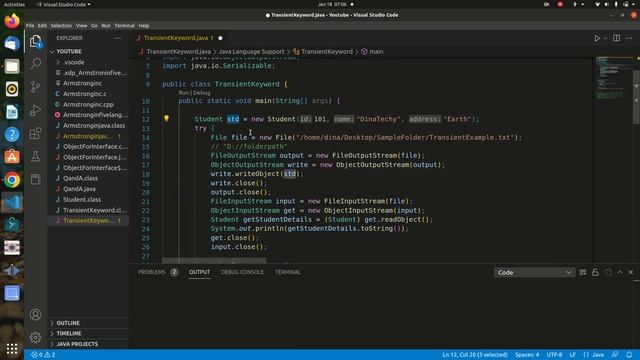Maximize the bottom panel size
This screenshot has height=360, width=640.
[620, 272]
